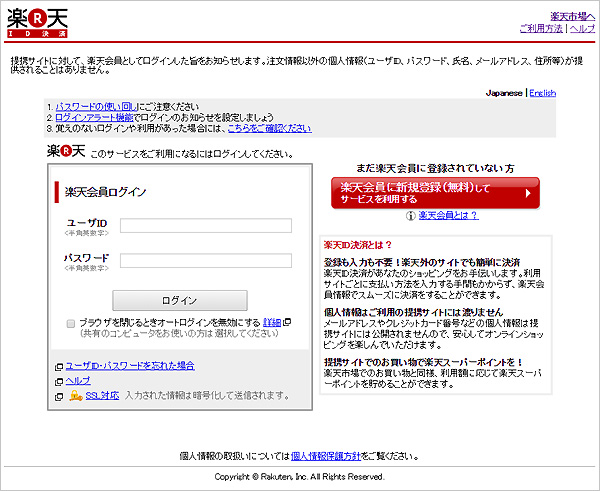The height and width of the screenshot is (491, 600).
Task: Click the white arrow on red registration button
Action: pos(528,193)
